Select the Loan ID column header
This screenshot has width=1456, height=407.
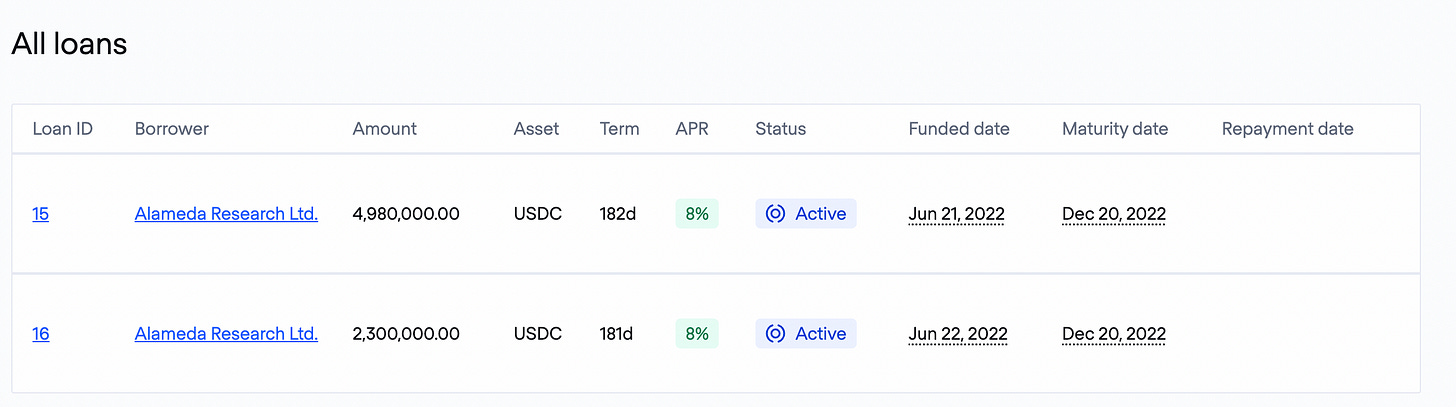pos(63,128)
